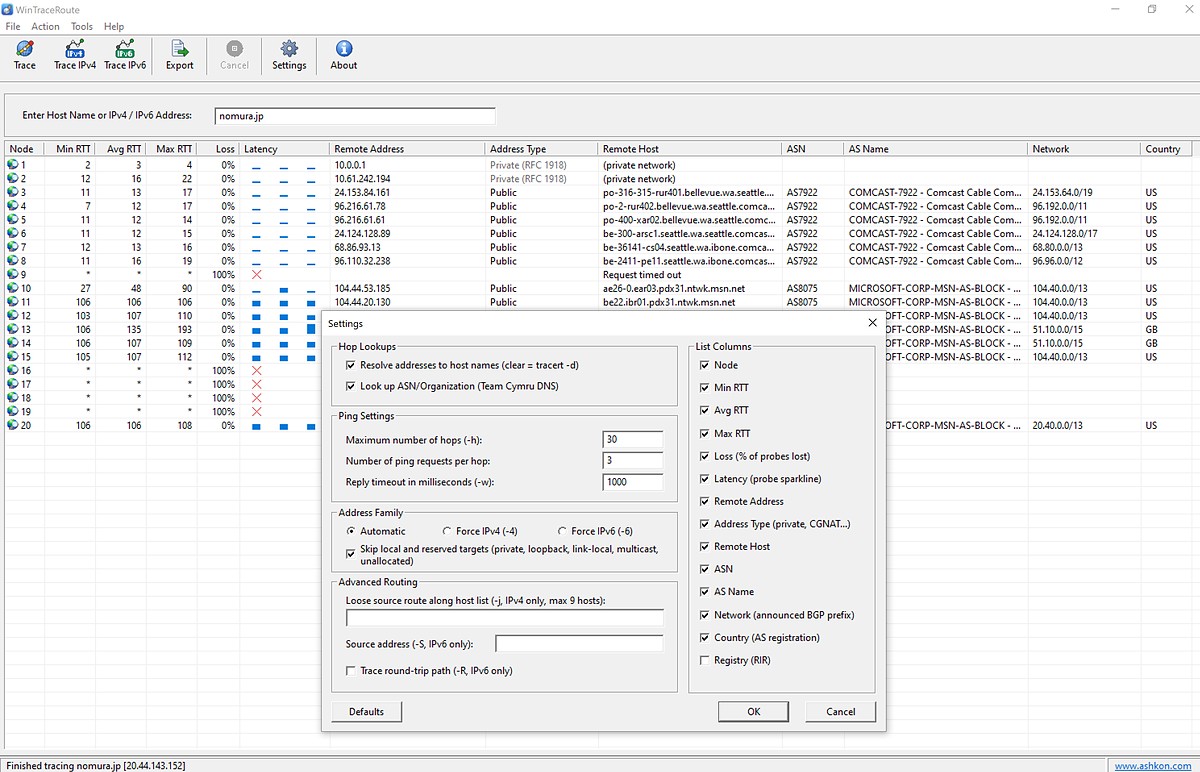Select the globe icon of node 13
Viewport: 1200px width, 772px height.
pos(13,330)
